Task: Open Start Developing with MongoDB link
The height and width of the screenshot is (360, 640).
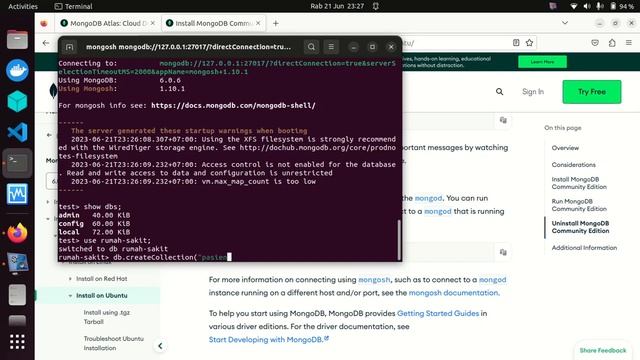Action: 269,340
